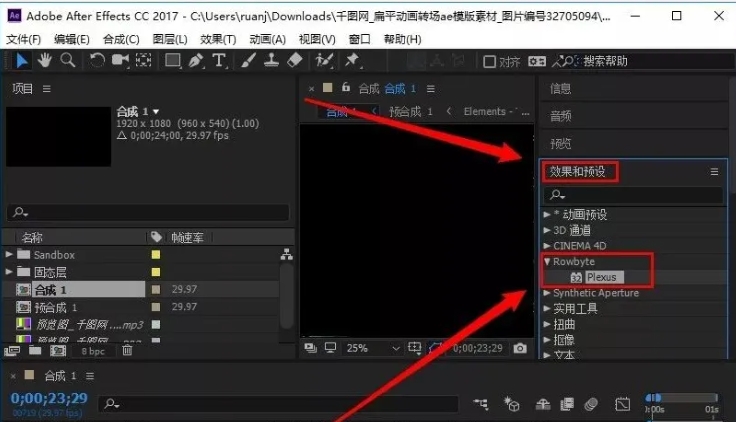Screen dimensions: 736x422
Task: Open the 图层(L) menu
Action: click(x=170, y=39)
